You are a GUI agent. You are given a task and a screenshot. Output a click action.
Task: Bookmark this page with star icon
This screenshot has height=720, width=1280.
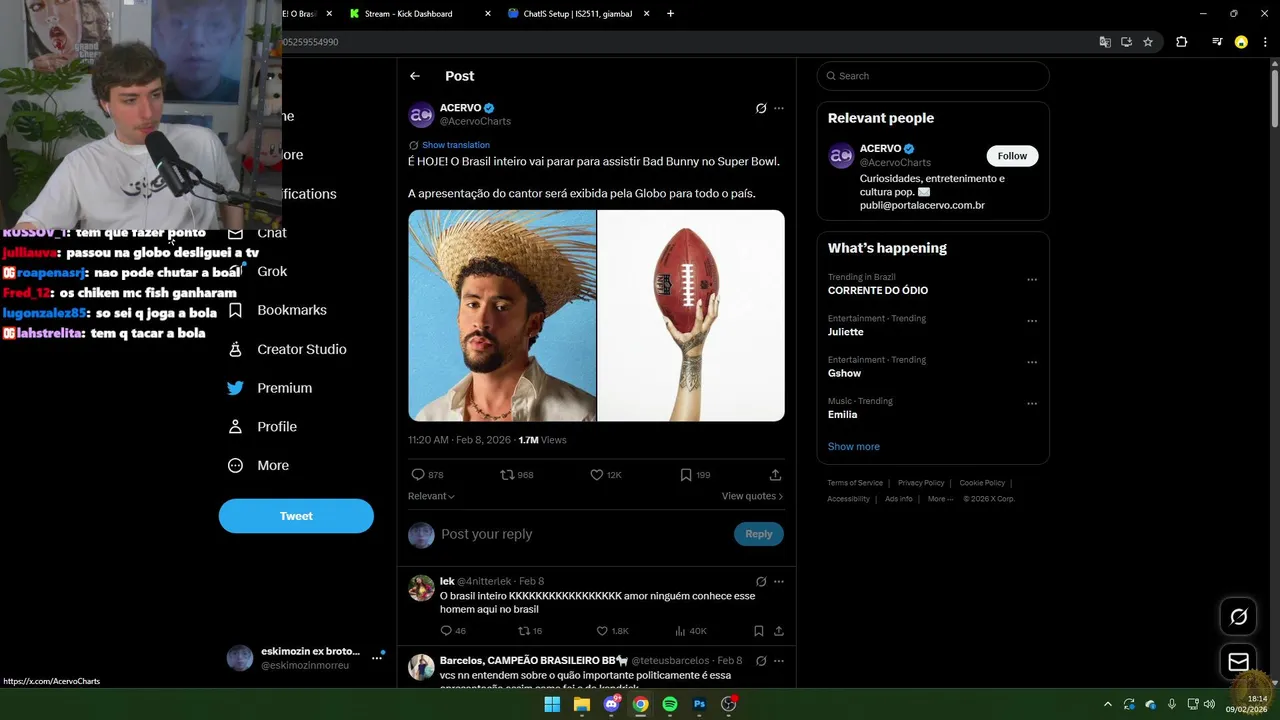[x=1148, y=42]
